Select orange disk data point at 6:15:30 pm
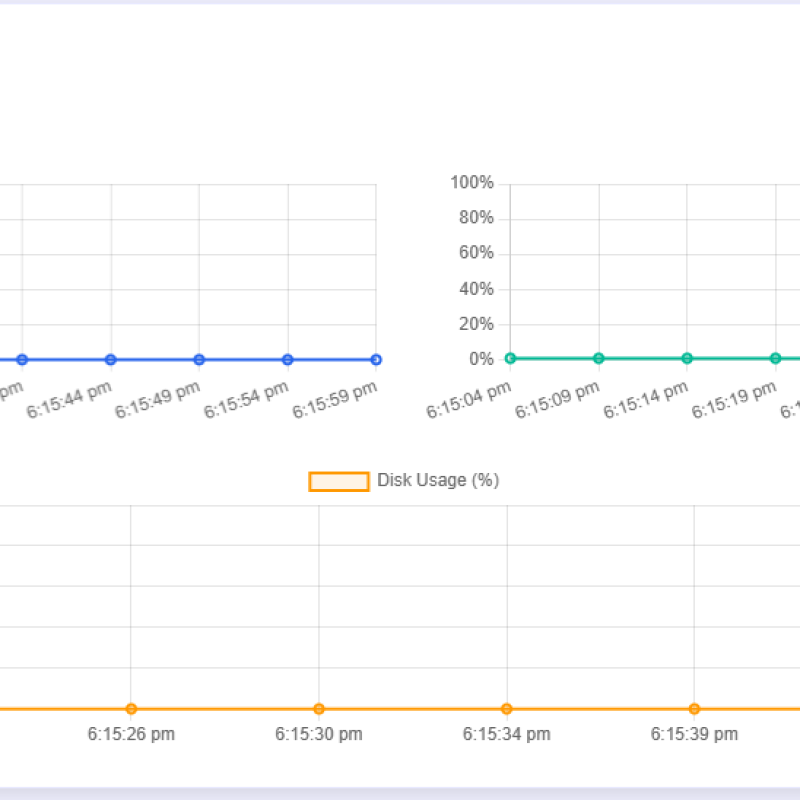This screenshot has width=800, height=800. click(319, 709)
